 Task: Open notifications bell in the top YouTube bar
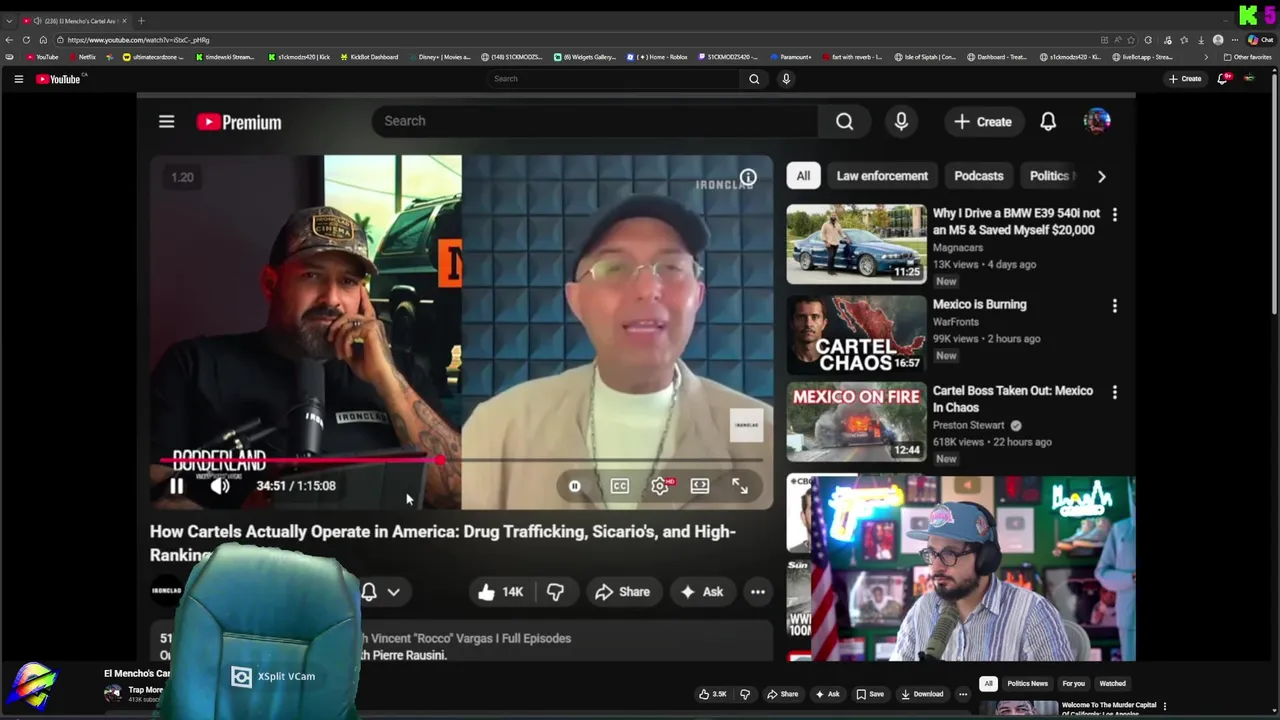pyautogui.click(x=1222, y=79)
